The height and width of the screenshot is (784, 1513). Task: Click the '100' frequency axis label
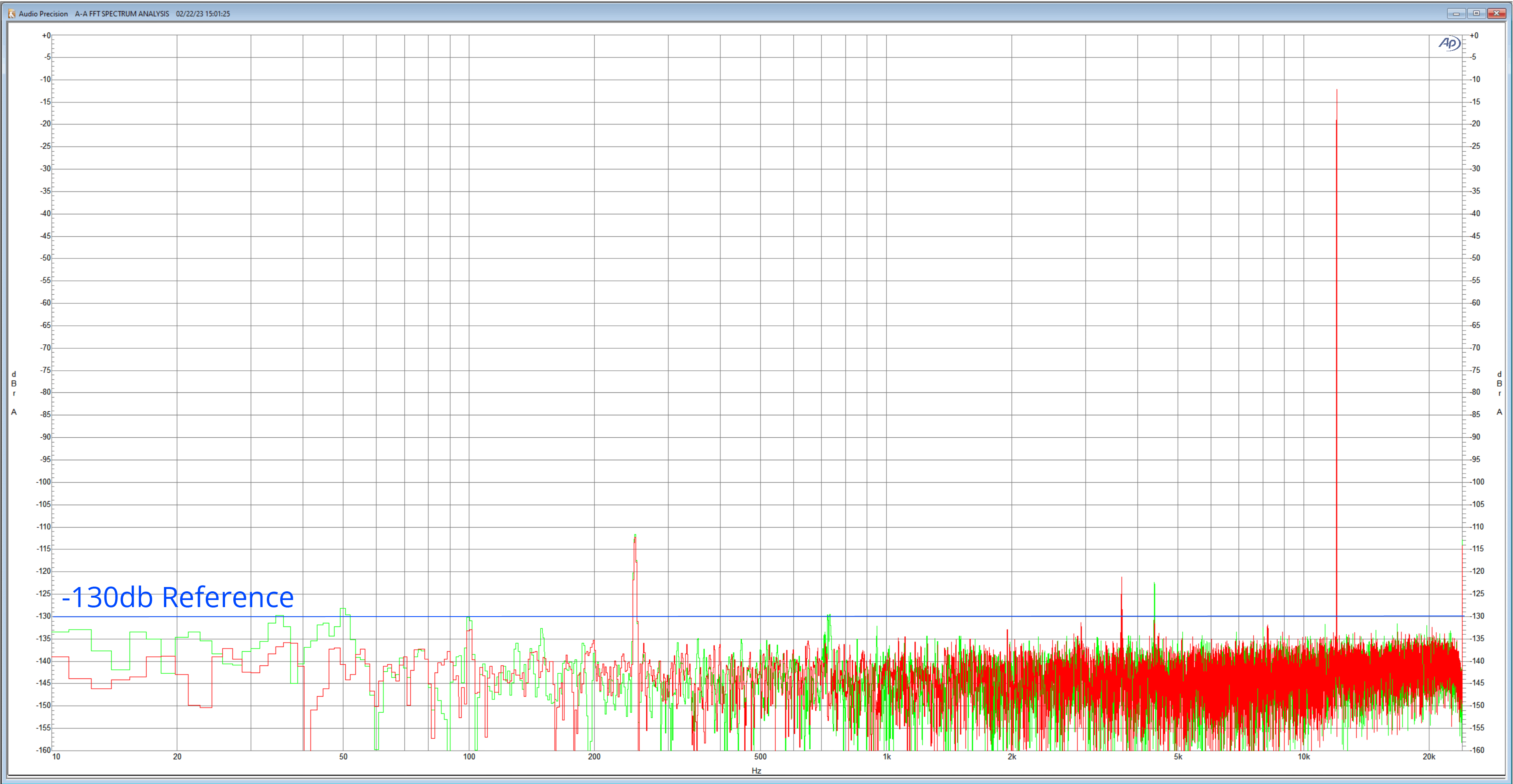click(x=469, y=756)
